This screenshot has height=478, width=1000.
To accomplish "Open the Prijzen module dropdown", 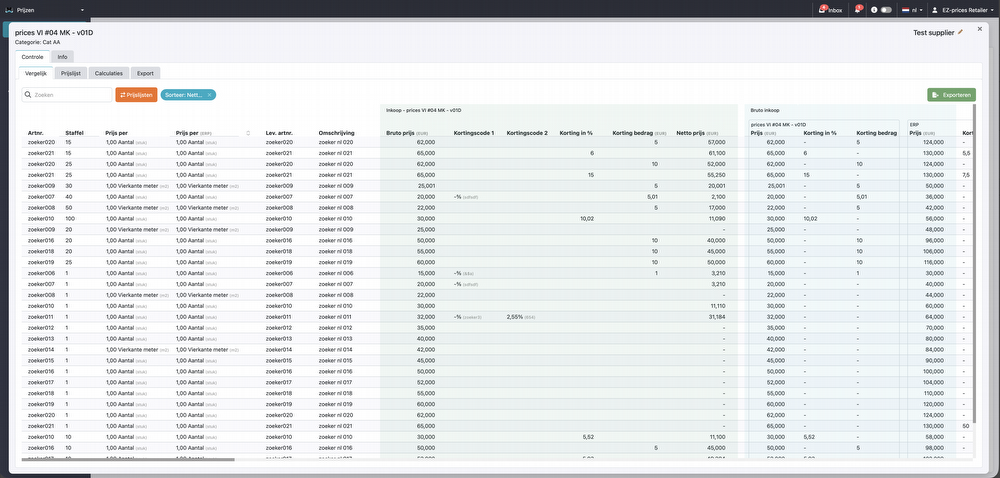I will click(82, 9).
